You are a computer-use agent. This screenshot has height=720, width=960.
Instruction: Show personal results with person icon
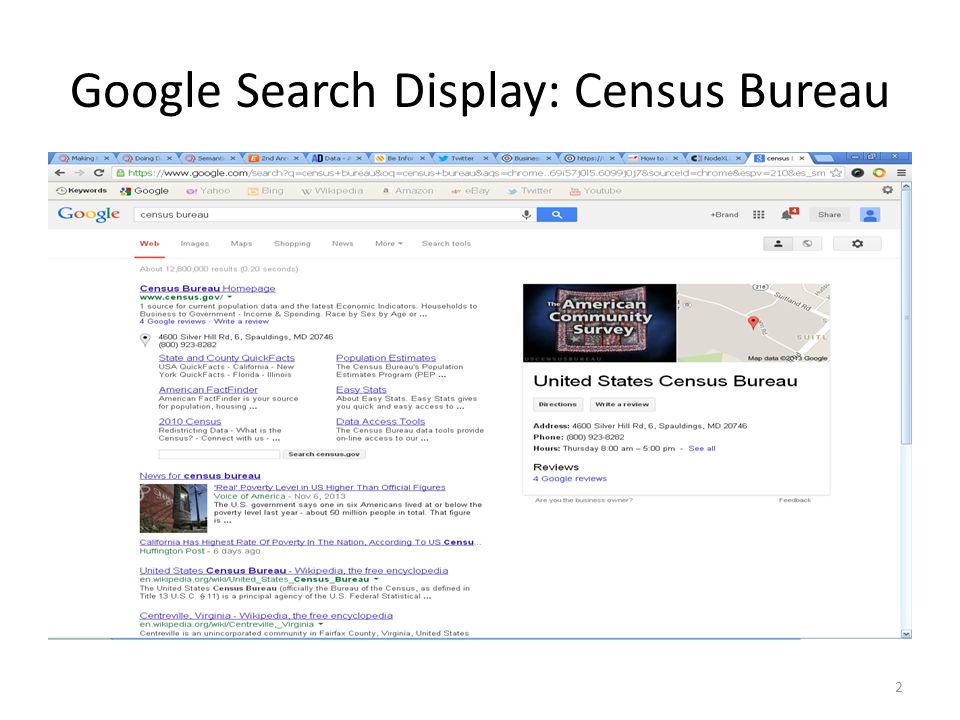click(778, 244)
